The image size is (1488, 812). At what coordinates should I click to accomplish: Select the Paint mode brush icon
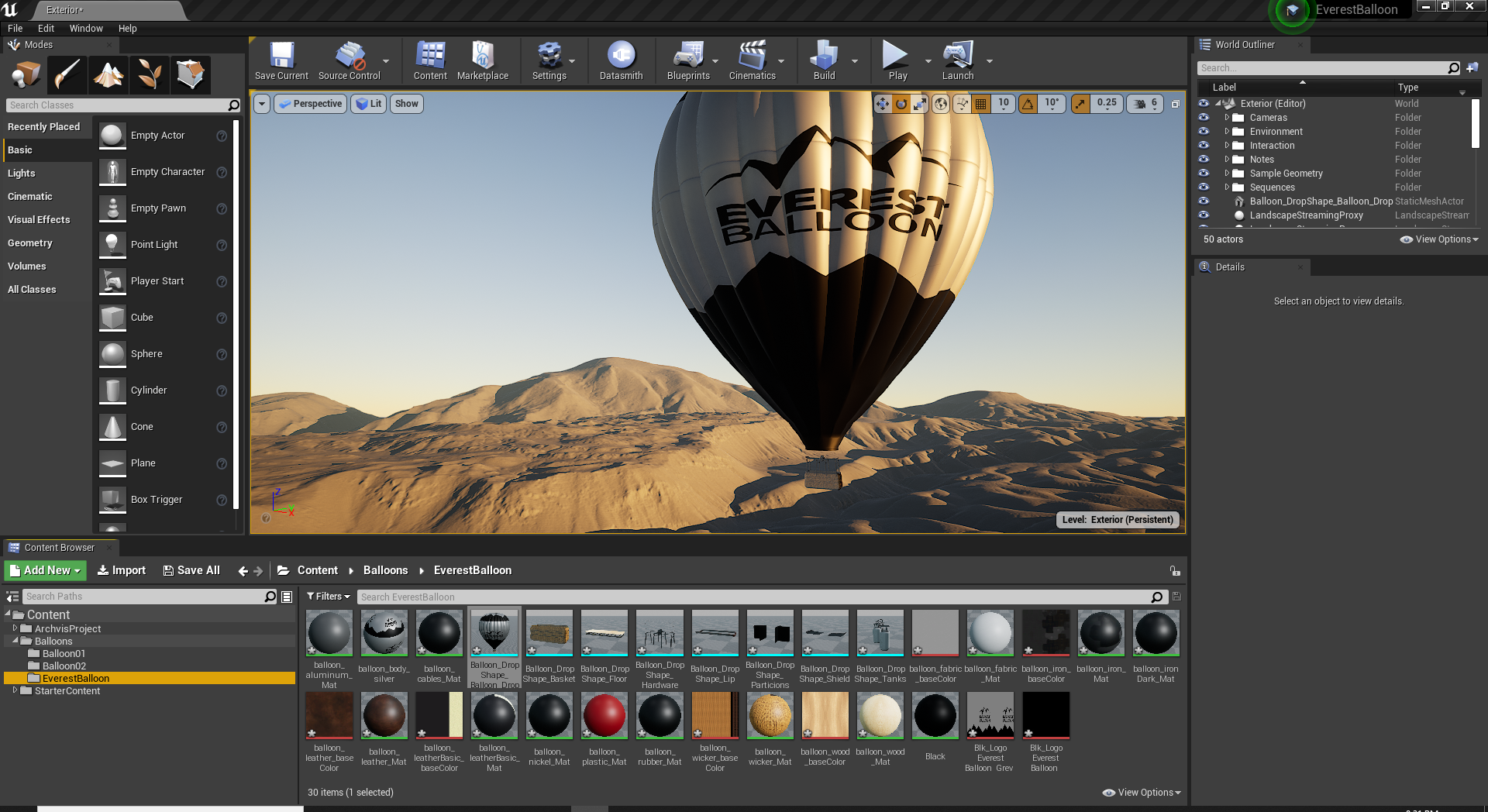click(67, 74)
